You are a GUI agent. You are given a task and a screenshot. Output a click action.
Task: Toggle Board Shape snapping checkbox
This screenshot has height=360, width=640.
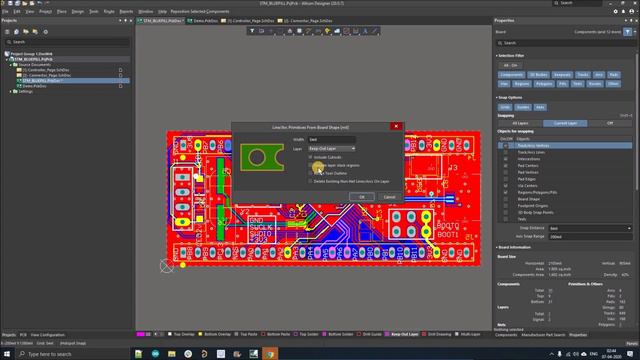pos(506,199)
